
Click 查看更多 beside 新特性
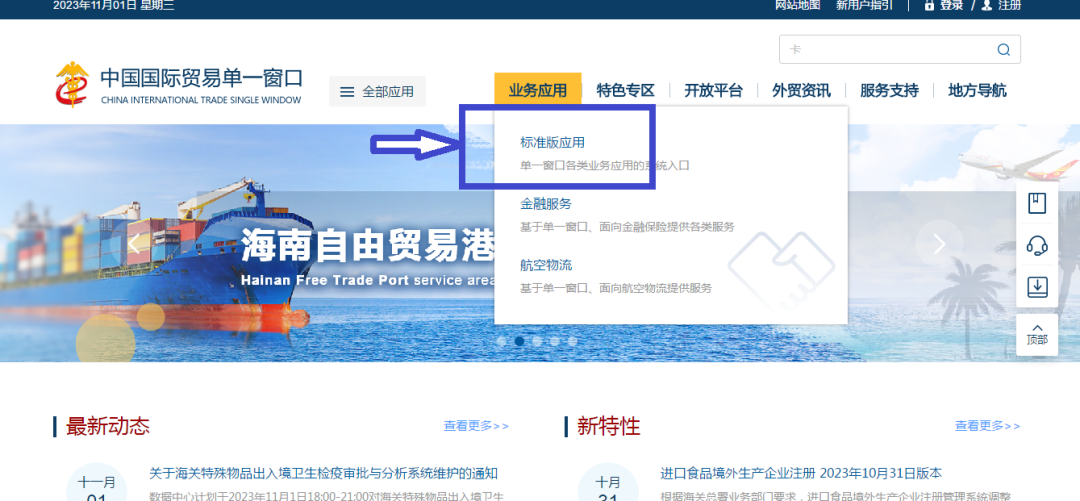(988, 426)
